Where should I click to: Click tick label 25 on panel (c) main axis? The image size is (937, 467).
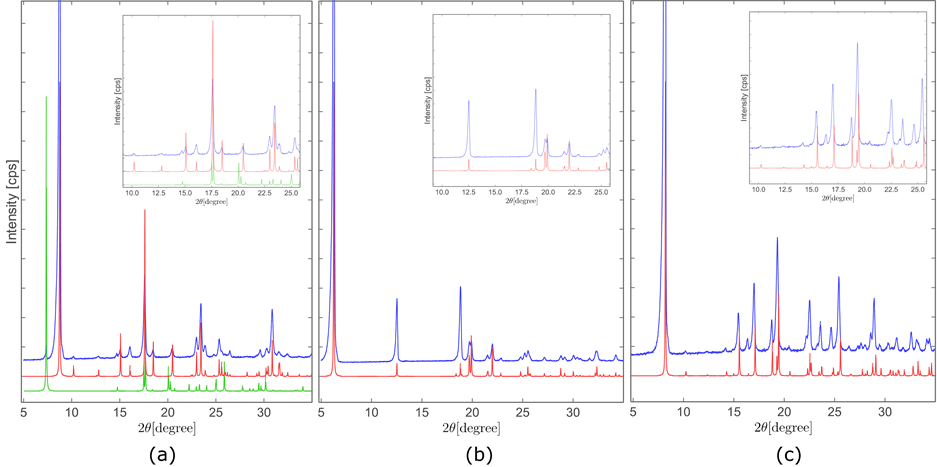[834, 413]
